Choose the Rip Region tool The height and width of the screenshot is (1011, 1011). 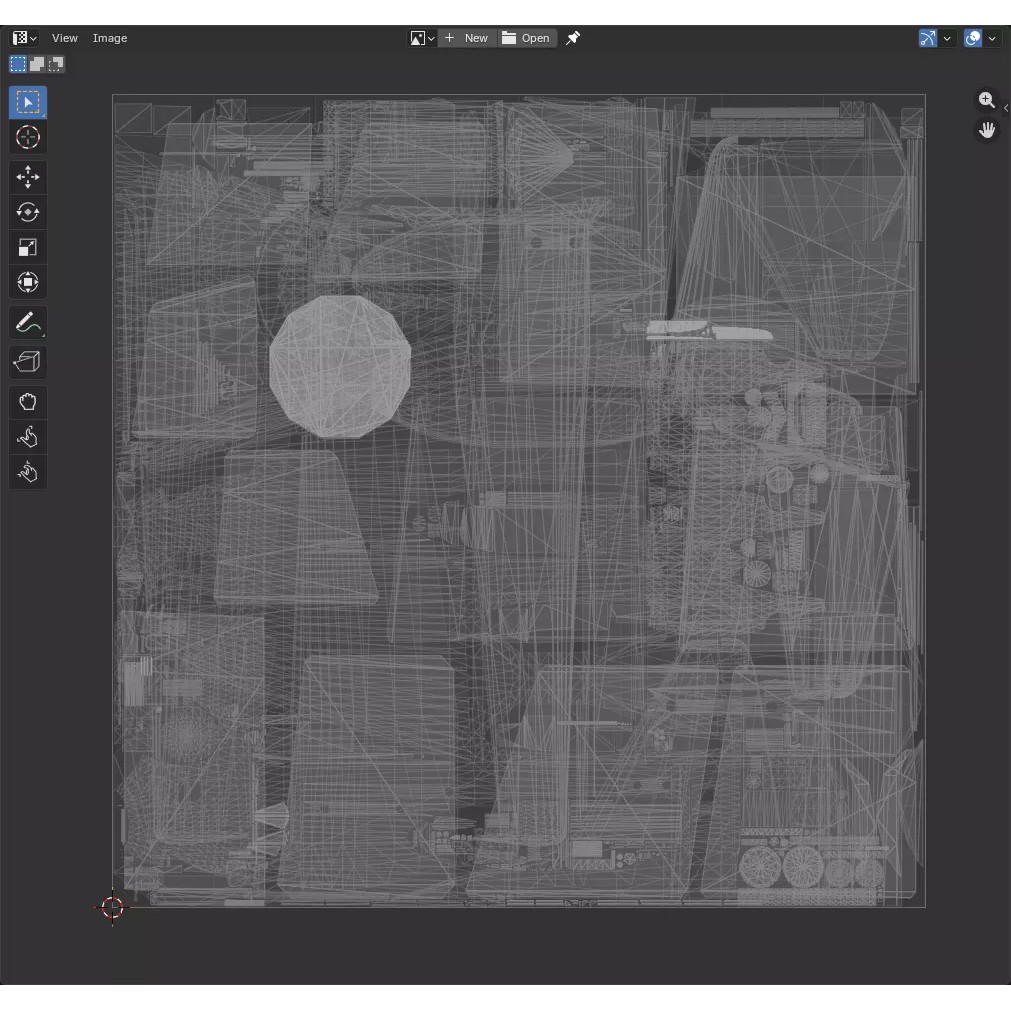click(28, 362)
